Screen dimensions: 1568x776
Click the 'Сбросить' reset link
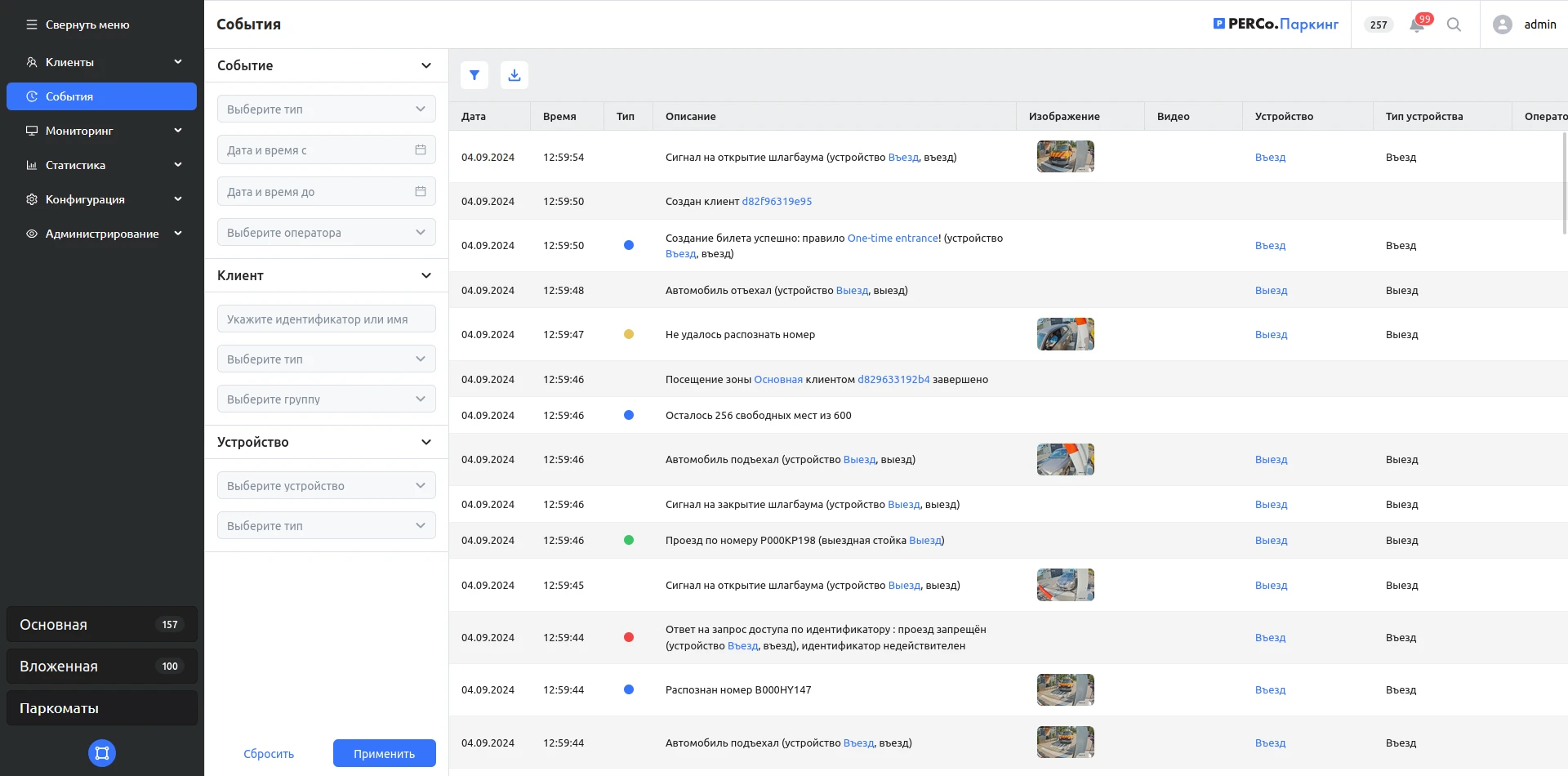269,753
